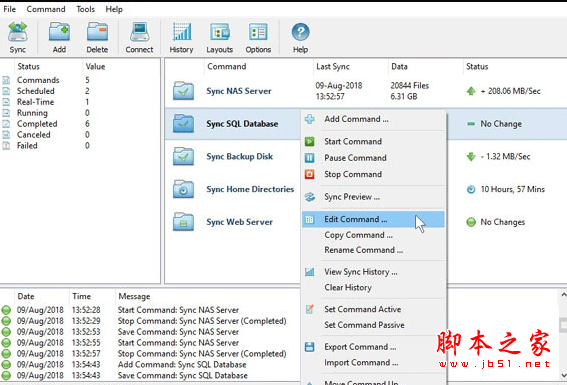Select the Sync SQL Database command name

(x=242, y=124)
